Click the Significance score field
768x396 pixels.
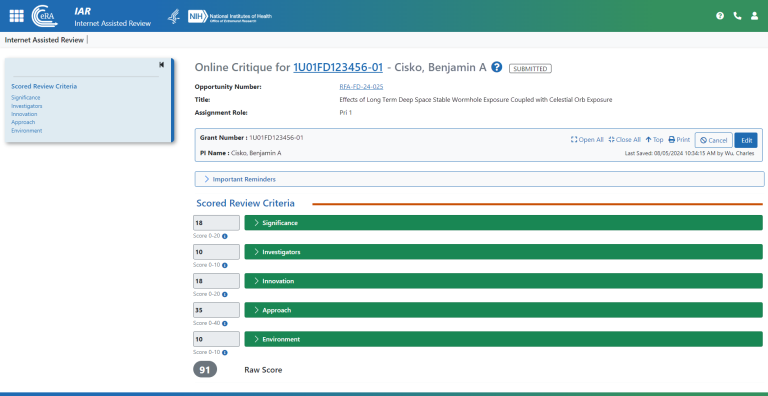[216, 223]
